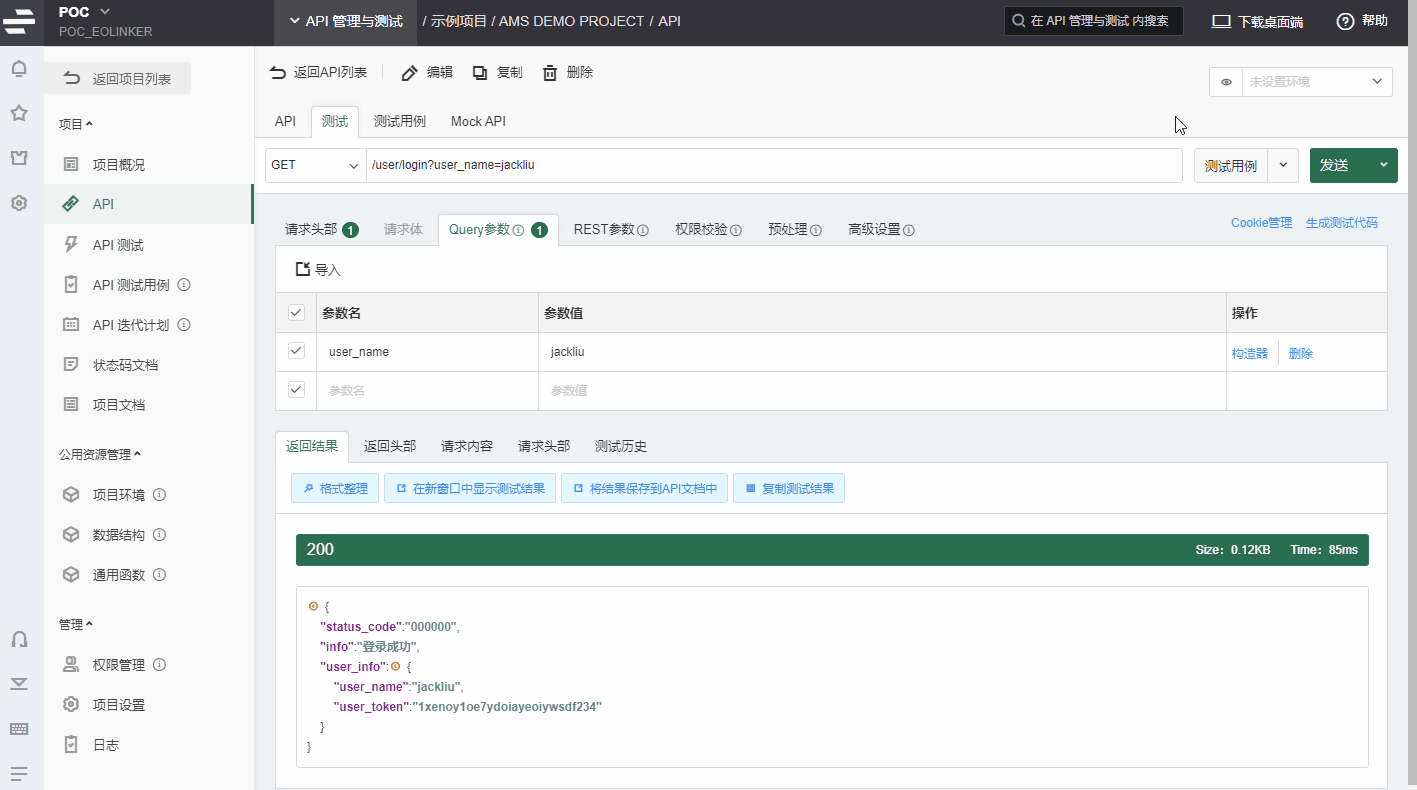1417x790 pixels.
Task: Open the Cookie管理 link
Action: pos(1261,223)
